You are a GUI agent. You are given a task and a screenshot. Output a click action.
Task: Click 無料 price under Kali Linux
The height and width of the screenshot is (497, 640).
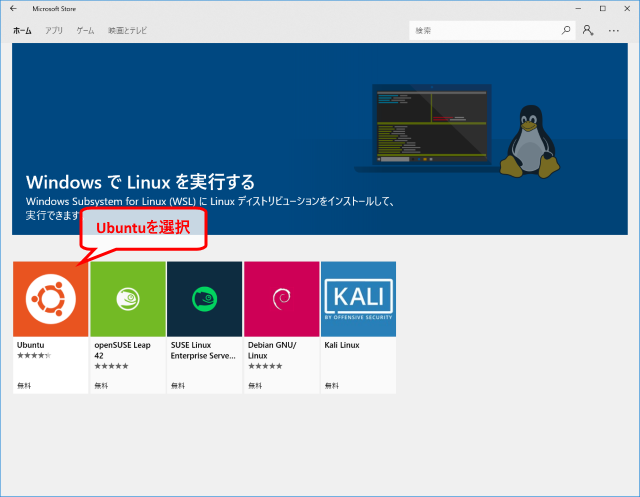332,386
